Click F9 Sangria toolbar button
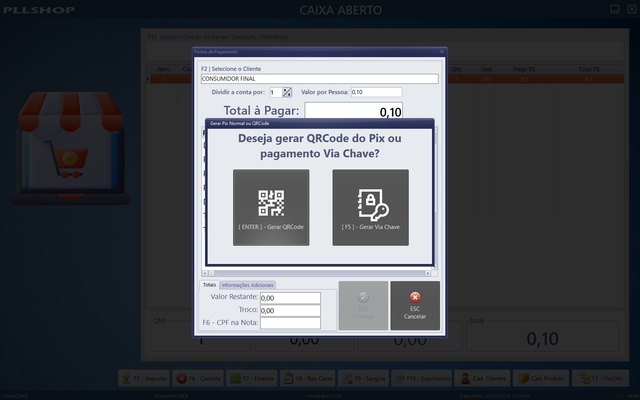The height and width of the screenshot is (400, 640). coord(363,378)
